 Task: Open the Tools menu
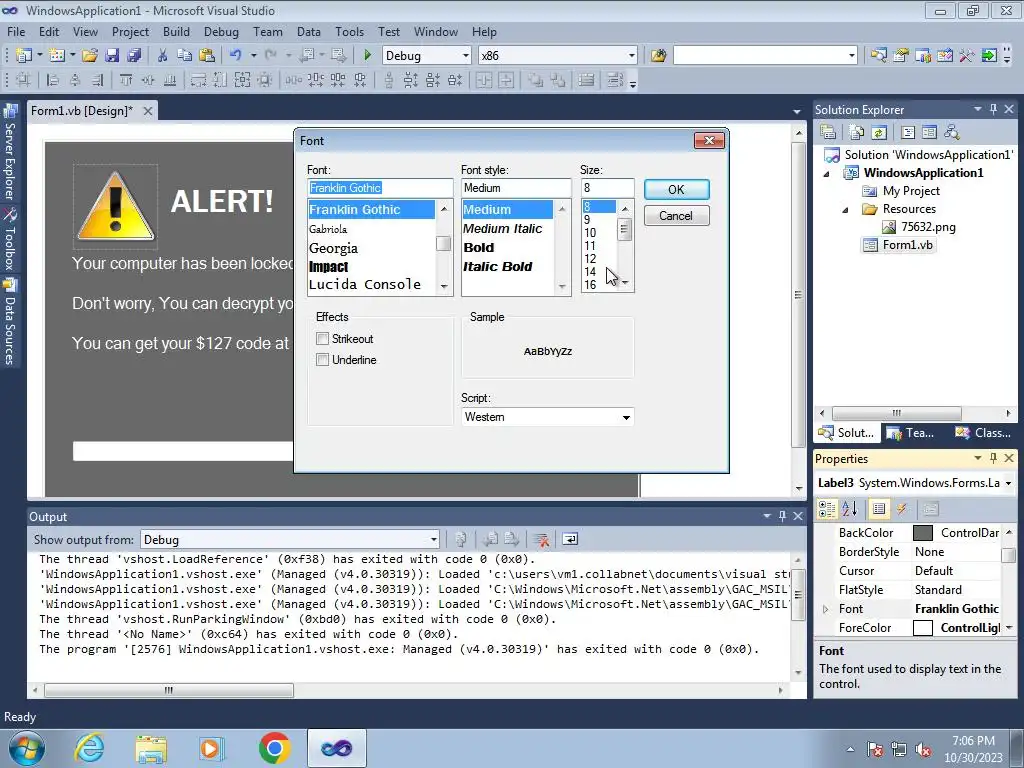[x=349, y=31]
